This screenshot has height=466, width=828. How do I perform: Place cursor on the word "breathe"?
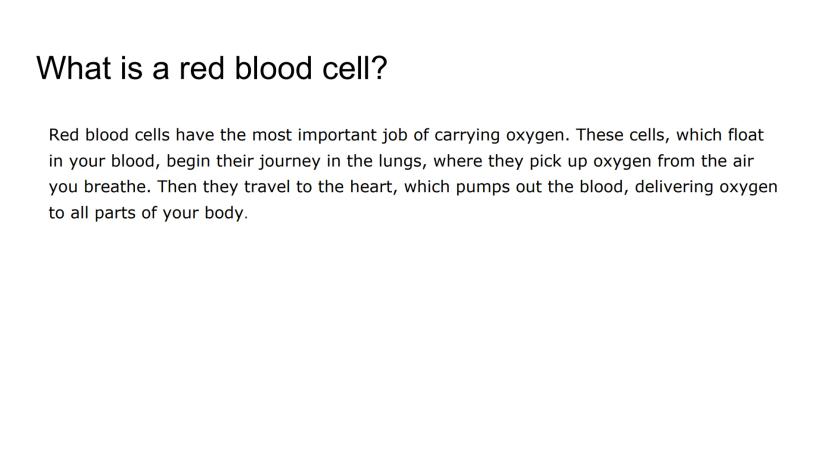point(115,188)
